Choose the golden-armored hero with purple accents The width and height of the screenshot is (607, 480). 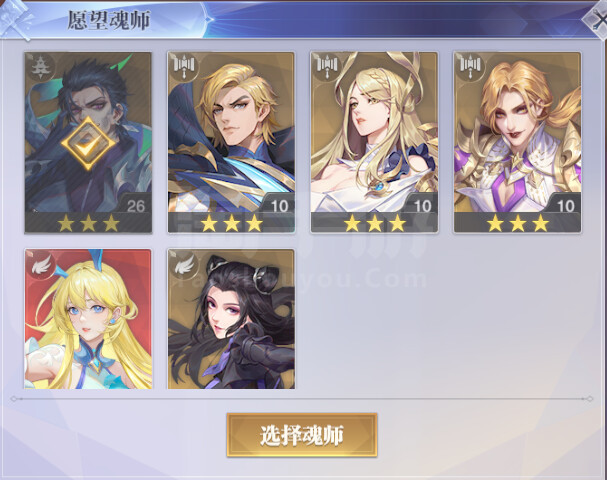[x=517, y=142]
